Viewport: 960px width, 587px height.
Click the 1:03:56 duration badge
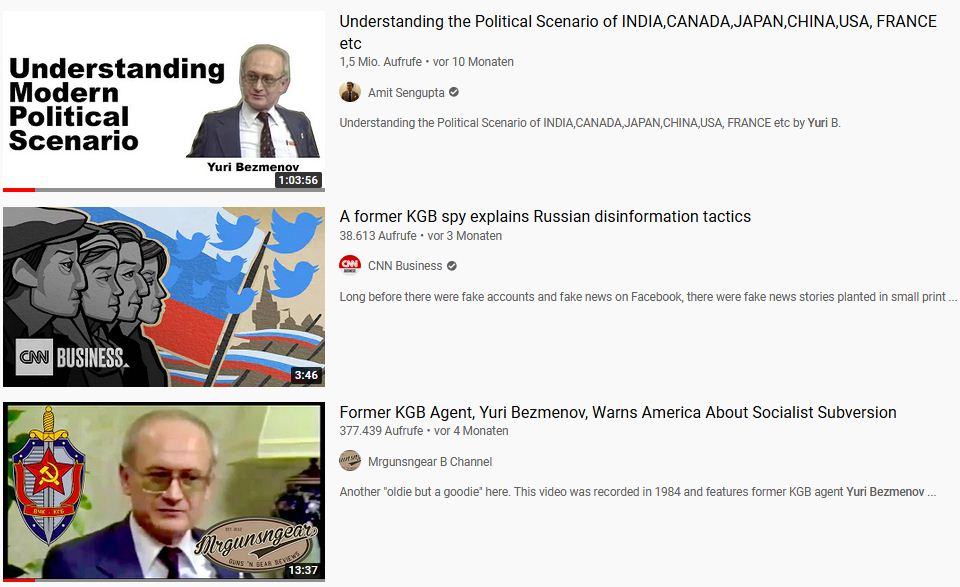(x=298, y=180)
